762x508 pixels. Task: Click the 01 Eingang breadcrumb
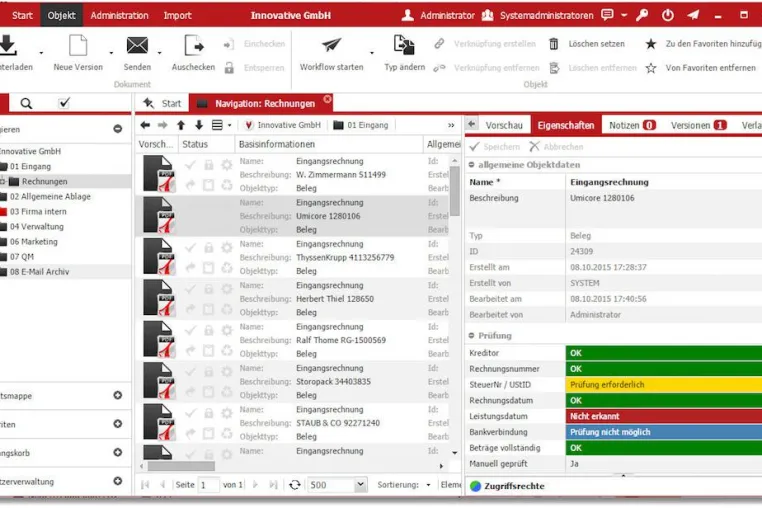(x=361, y=125)
